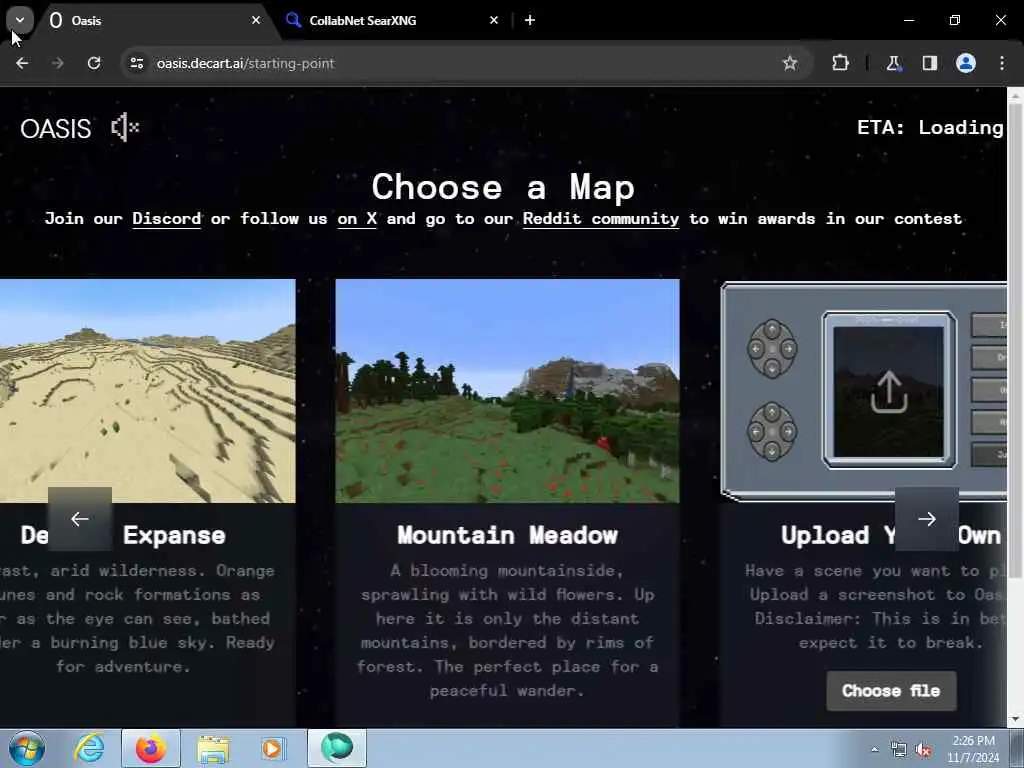Click the page vertical scrollbar
Viewport: 1024px width, 768px height.
click(1016, 340)
